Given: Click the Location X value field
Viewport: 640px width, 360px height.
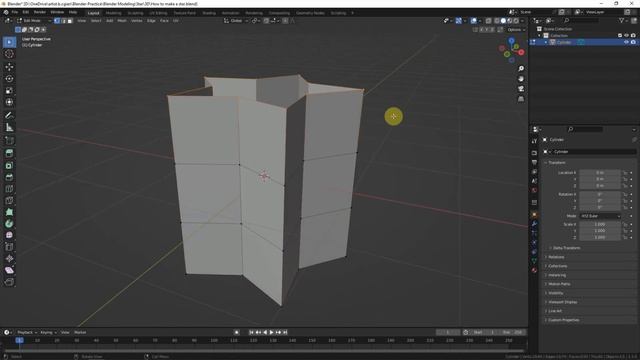Looking at the screenshot, I should point(600,173).
